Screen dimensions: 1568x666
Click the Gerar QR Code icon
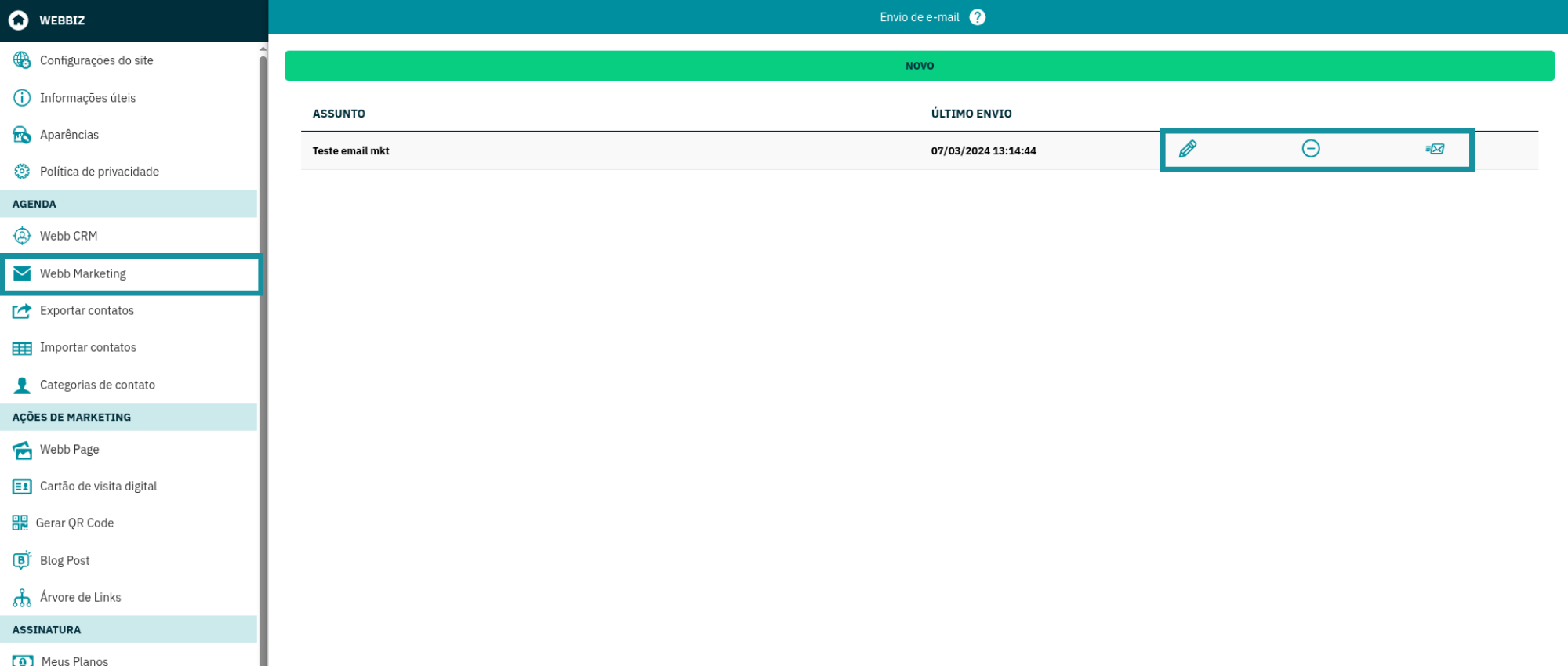click(20, 523)
